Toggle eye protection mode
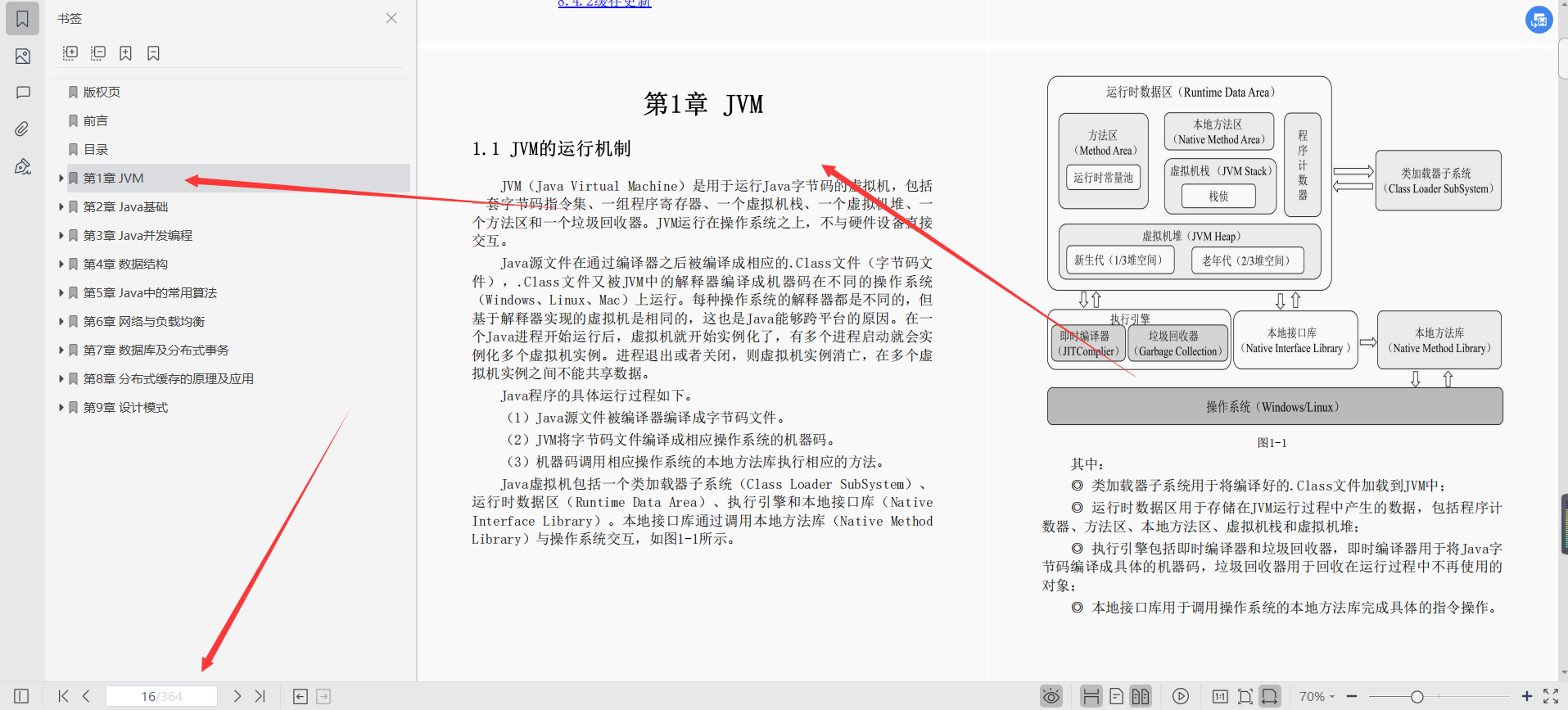Screen dimensions: 1568x710 (x=1051, y=696)
